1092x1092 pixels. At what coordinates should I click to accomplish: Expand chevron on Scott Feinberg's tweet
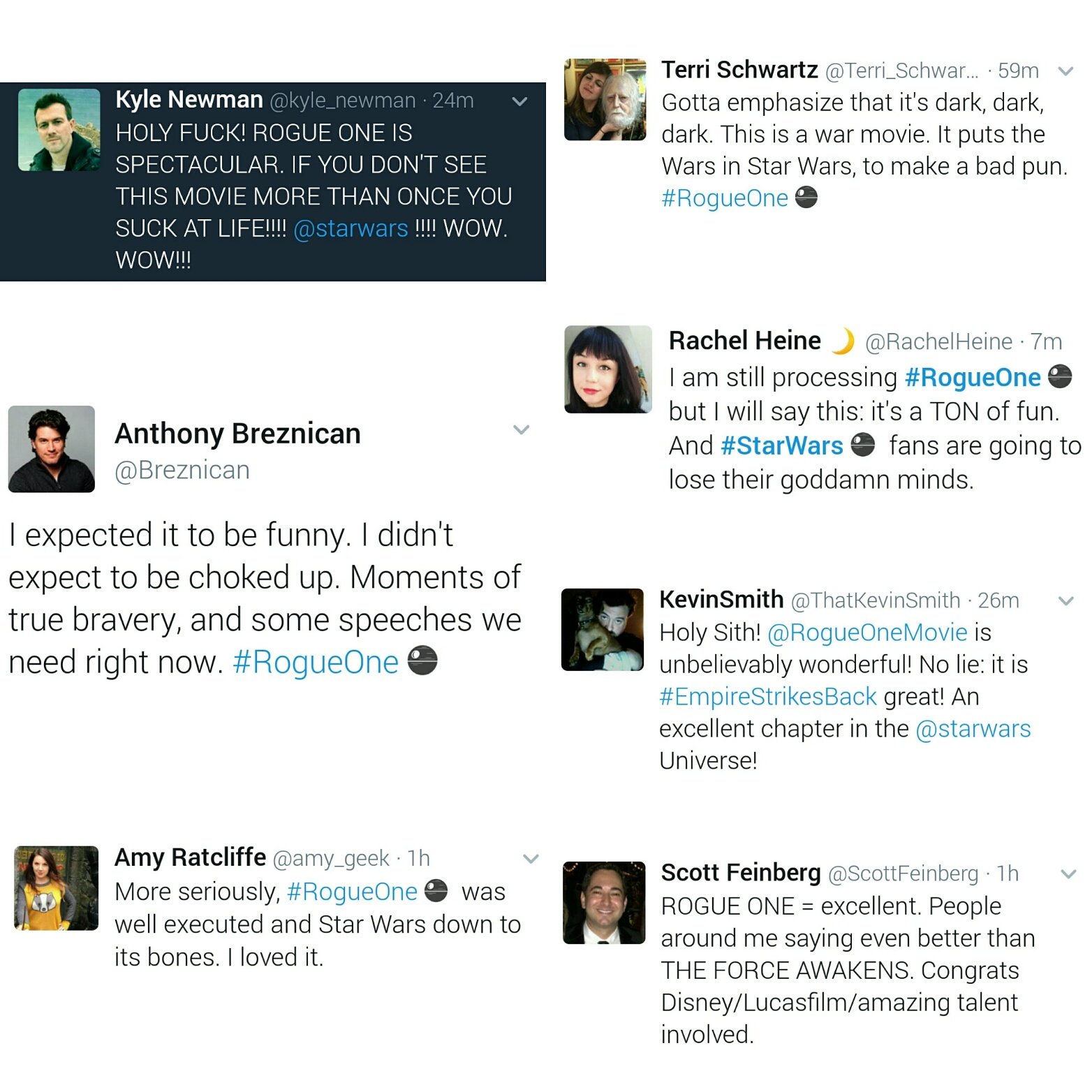click(1068, 873)
